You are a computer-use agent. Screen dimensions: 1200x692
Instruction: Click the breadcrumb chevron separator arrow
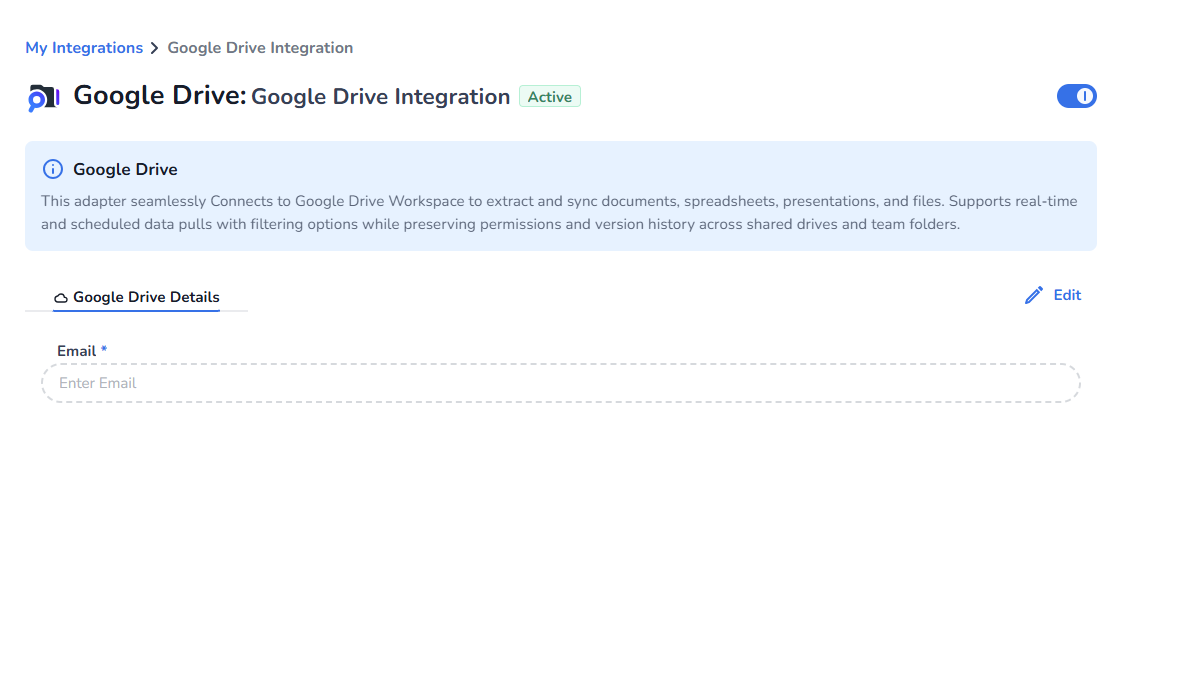click(155, 48)
